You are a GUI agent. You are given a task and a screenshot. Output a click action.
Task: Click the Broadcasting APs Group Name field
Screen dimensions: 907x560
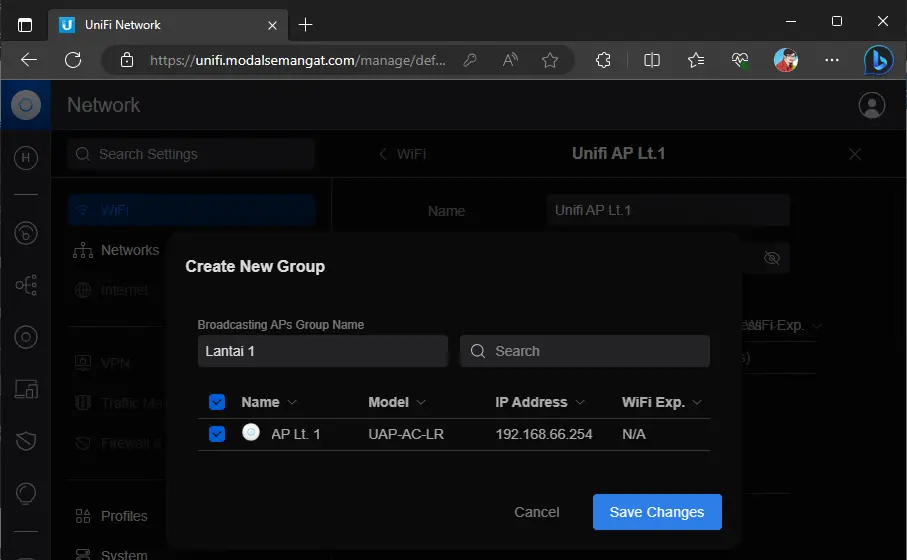tap(323, 351)
